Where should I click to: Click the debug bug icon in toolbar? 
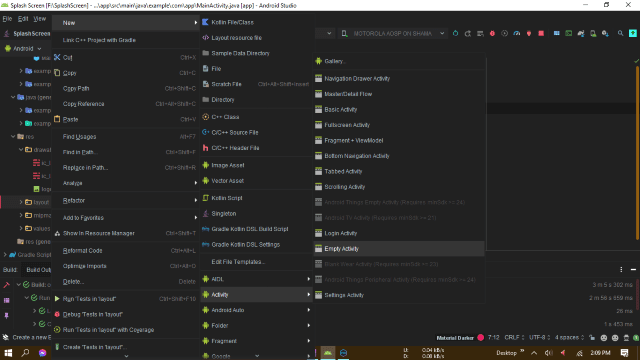(x=492, y=33)
